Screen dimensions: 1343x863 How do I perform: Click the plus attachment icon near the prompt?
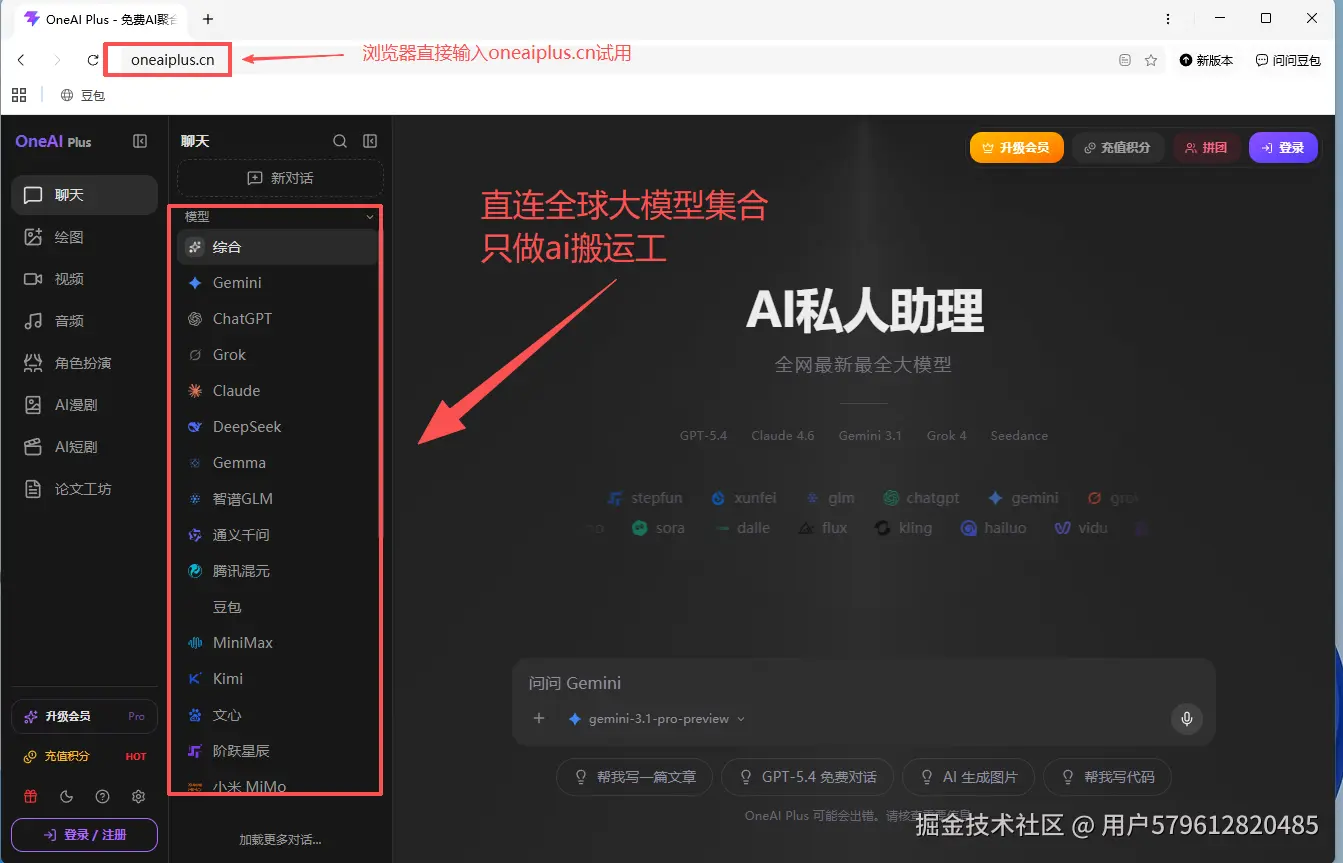pos(538,718)
